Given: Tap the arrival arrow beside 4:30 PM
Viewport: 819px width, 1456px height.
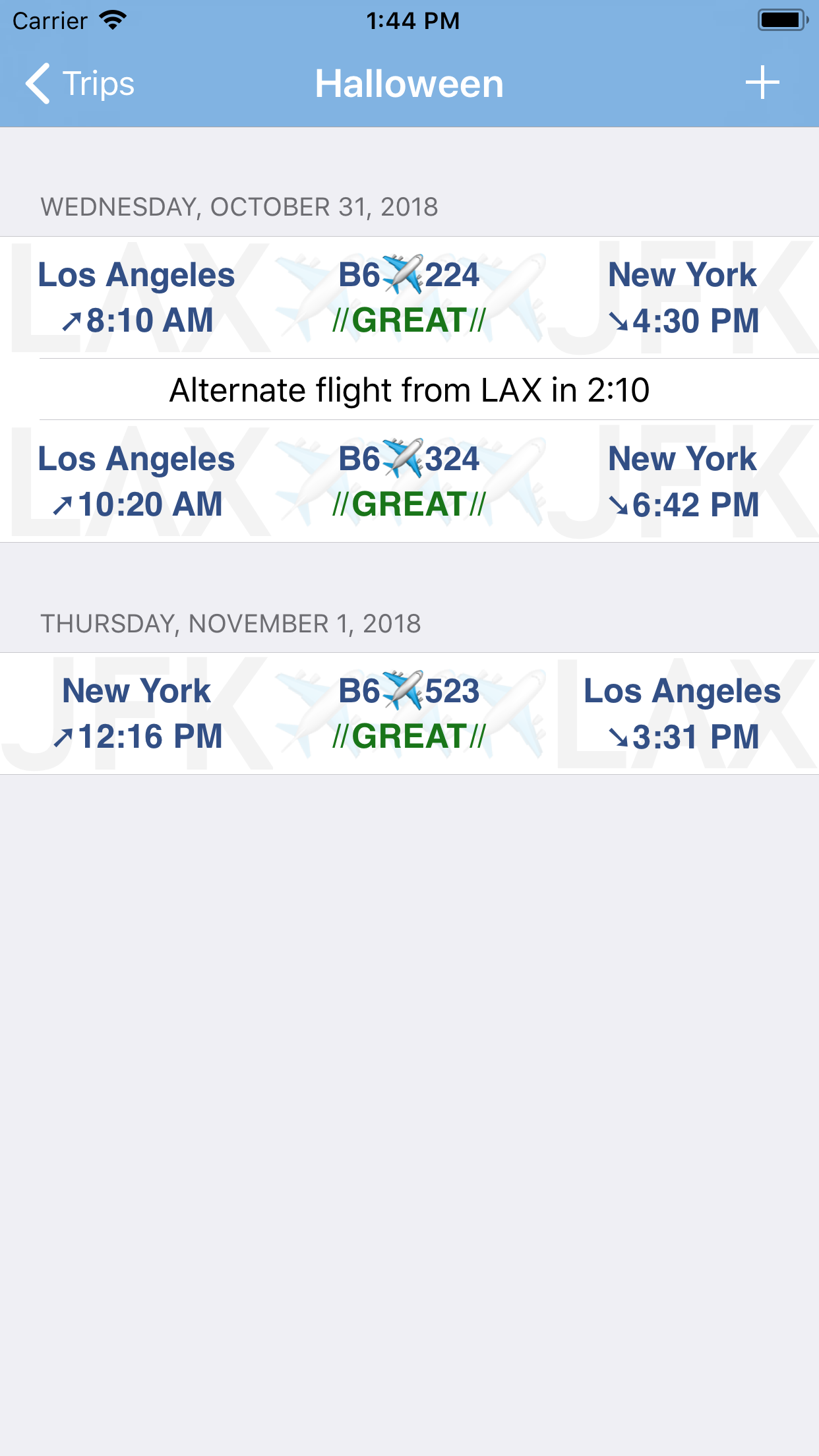Looking at the screenshot, I should tap(618, 322).
